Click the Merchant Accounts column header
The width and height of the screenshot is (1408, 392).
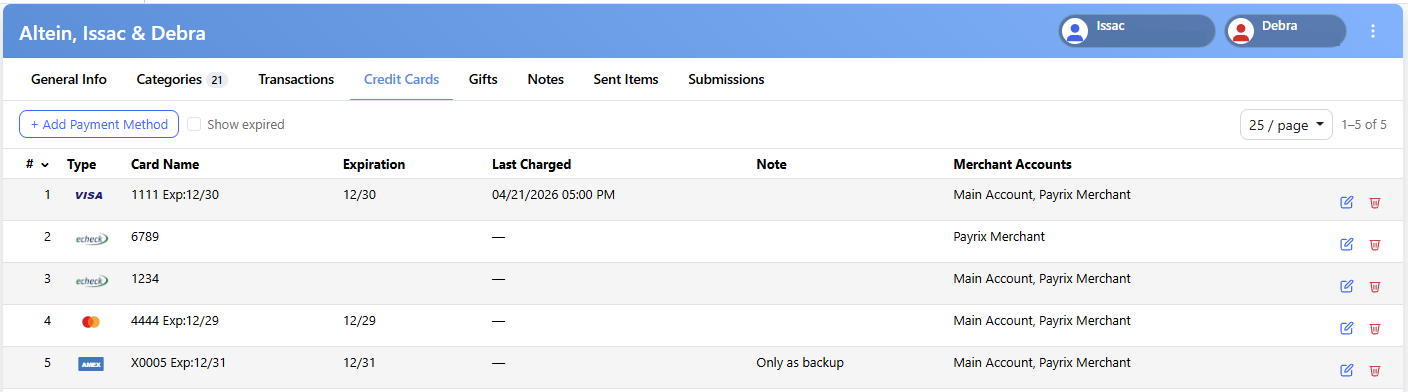tap(1013, 164)
